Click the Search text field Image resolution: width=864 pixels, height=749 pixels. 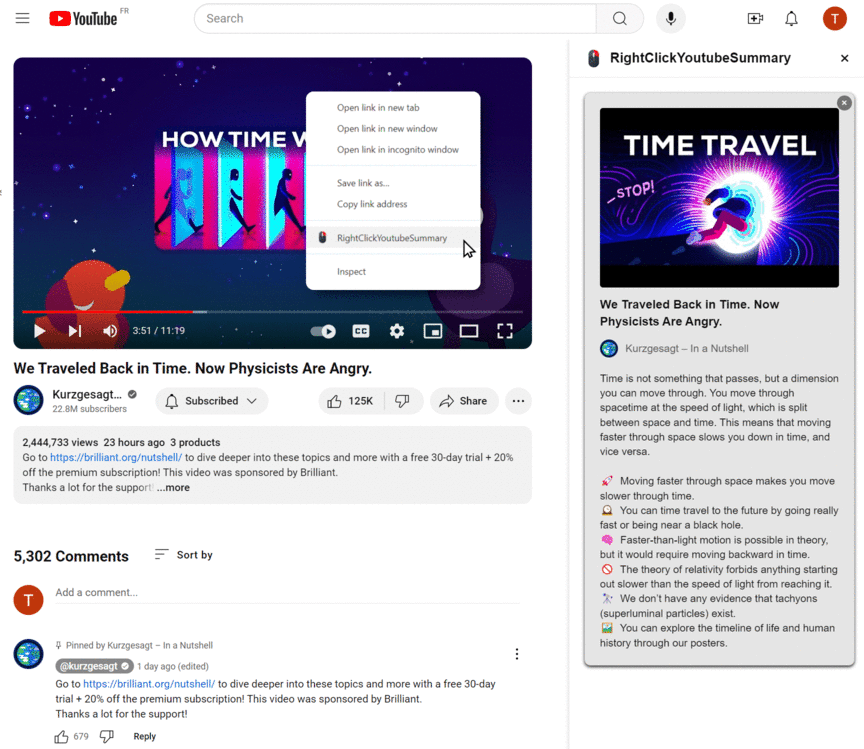[x=395, y=18]
